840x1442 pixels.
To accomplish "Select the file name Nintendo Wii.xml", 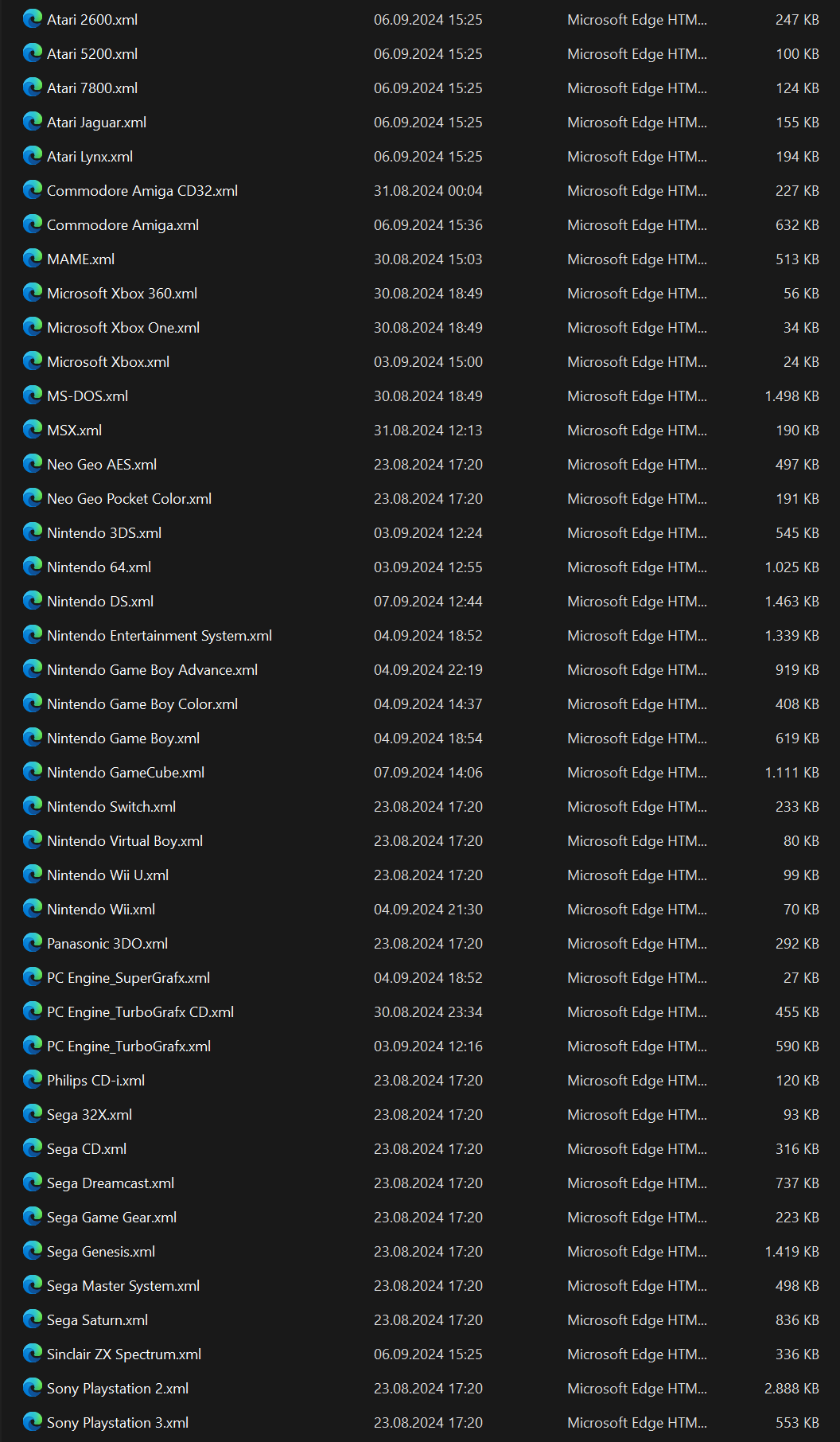I will (x=101, y=910).
